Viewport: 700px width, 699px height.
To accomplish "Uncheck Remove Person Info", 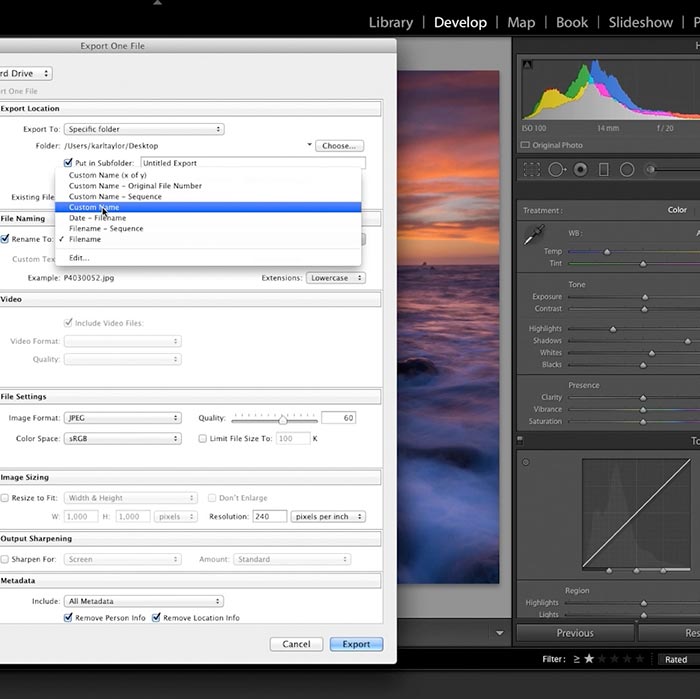I will (68, 617).
